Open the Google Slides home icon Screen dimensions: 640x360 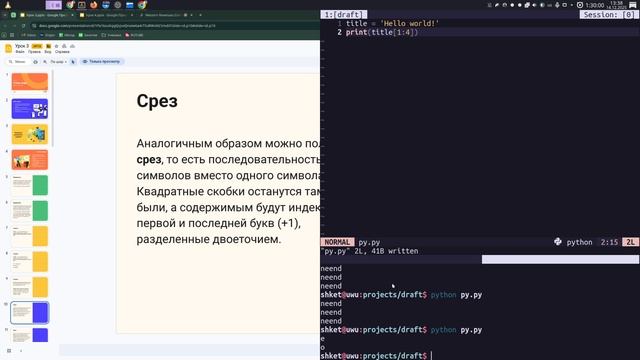(x=9, y=49)
